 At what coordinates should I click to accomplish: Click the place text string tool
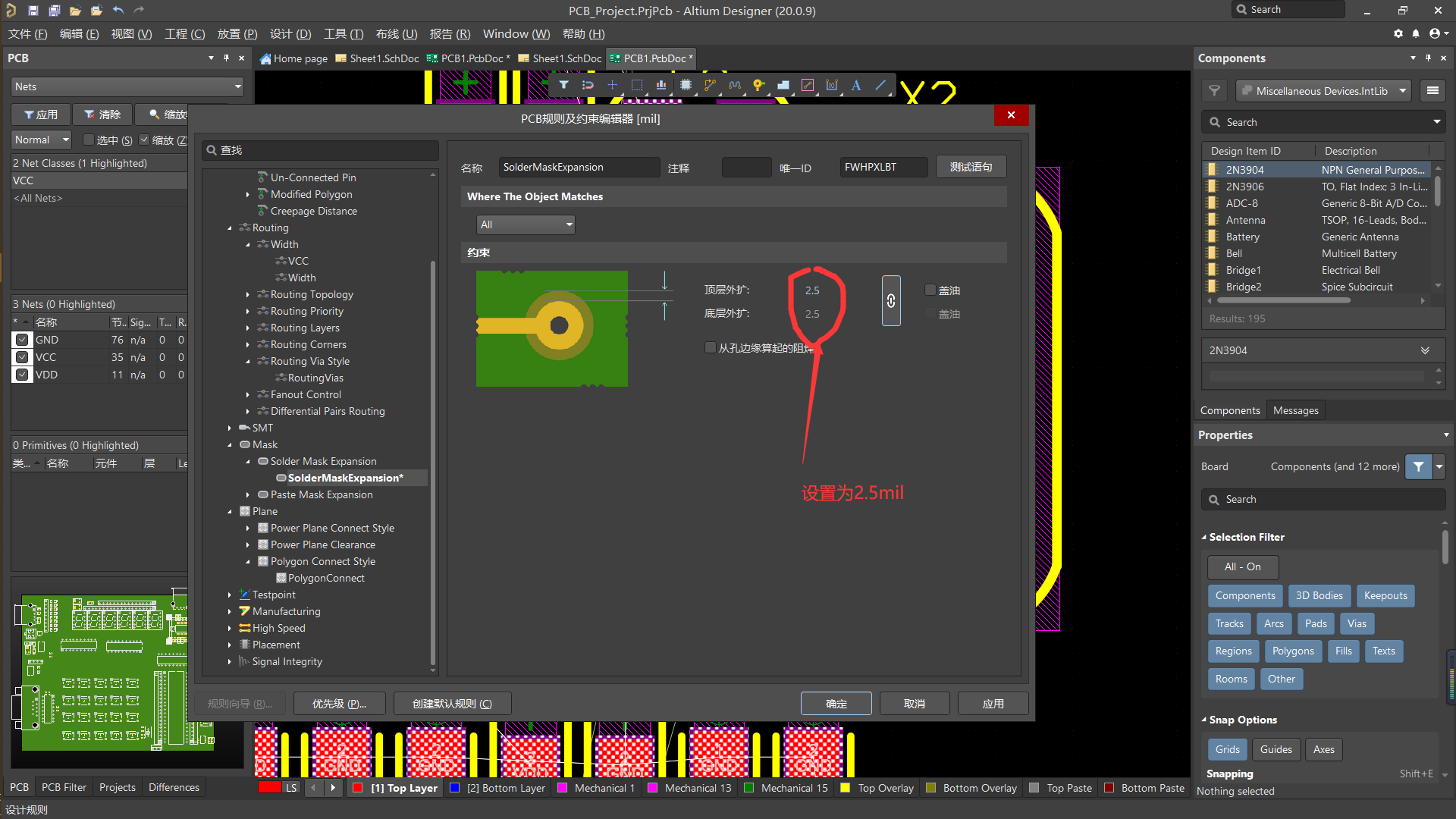(x=856, y=85)
